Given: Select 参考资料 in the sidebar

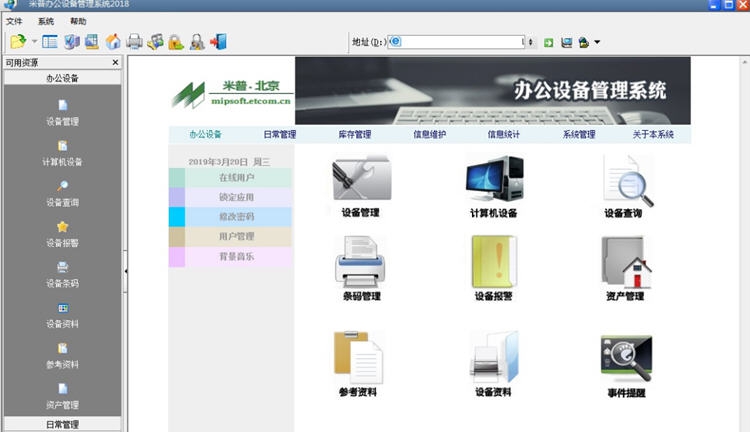Looking at the screenshot, I should (x=62, y=356).
